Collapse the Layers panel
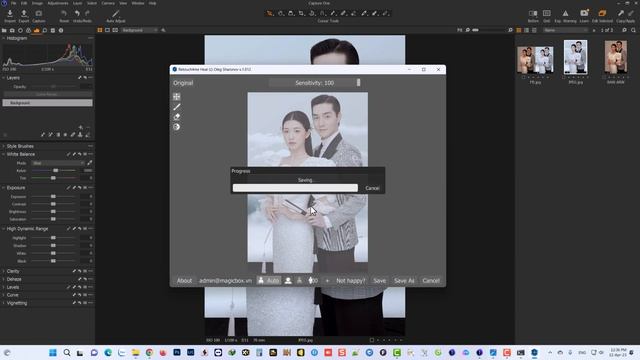Image resolution: width=640 pixels, height=360 pixels. click(4, 78)
